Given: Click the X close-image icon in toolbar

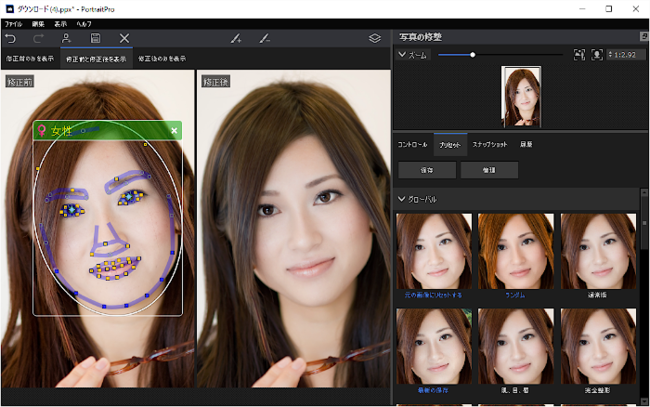Looking at the screenshot, I should 124,39.
